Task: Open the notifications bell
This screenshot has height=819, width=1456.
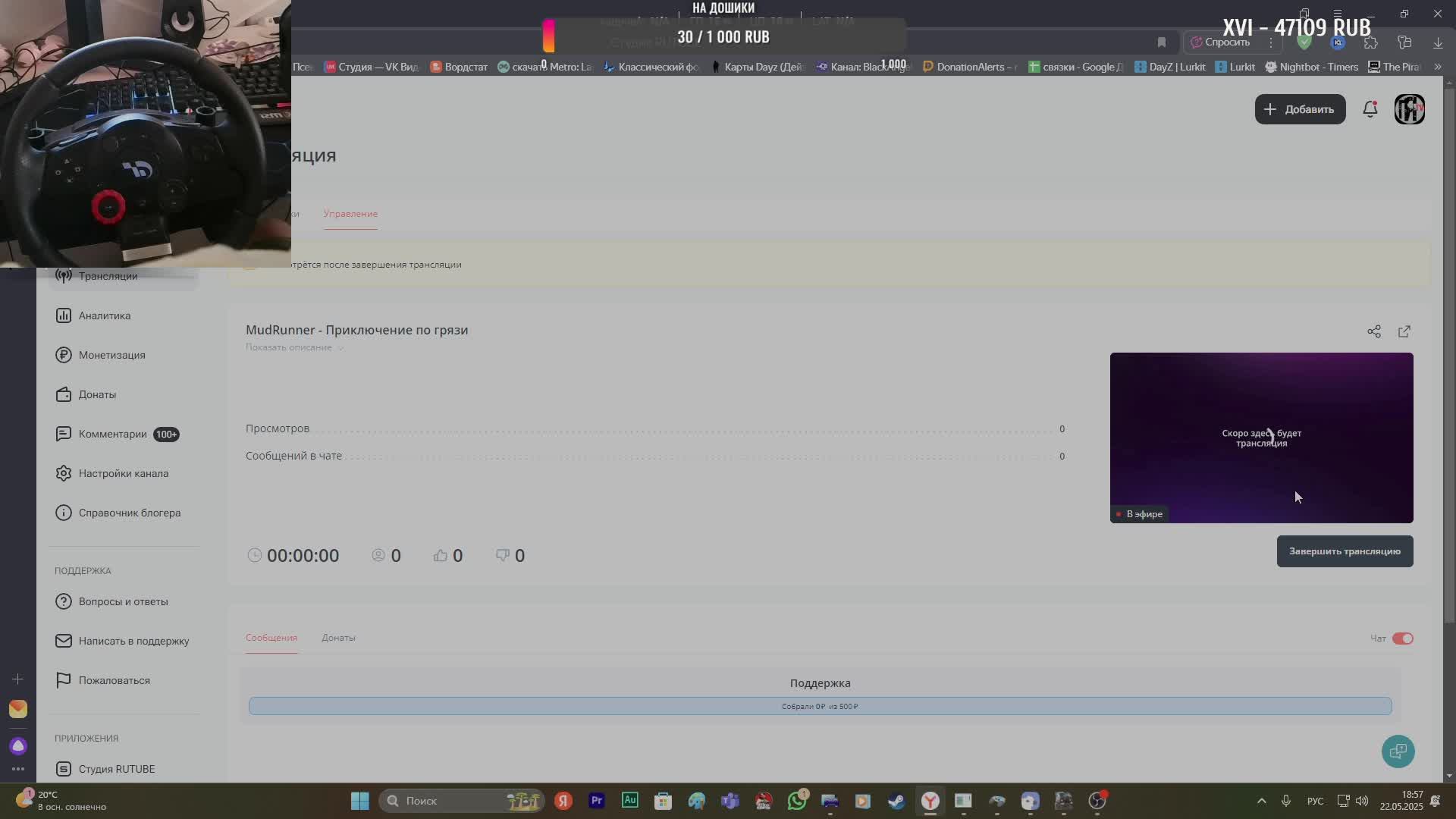Action: click(x=1370, y=109)
